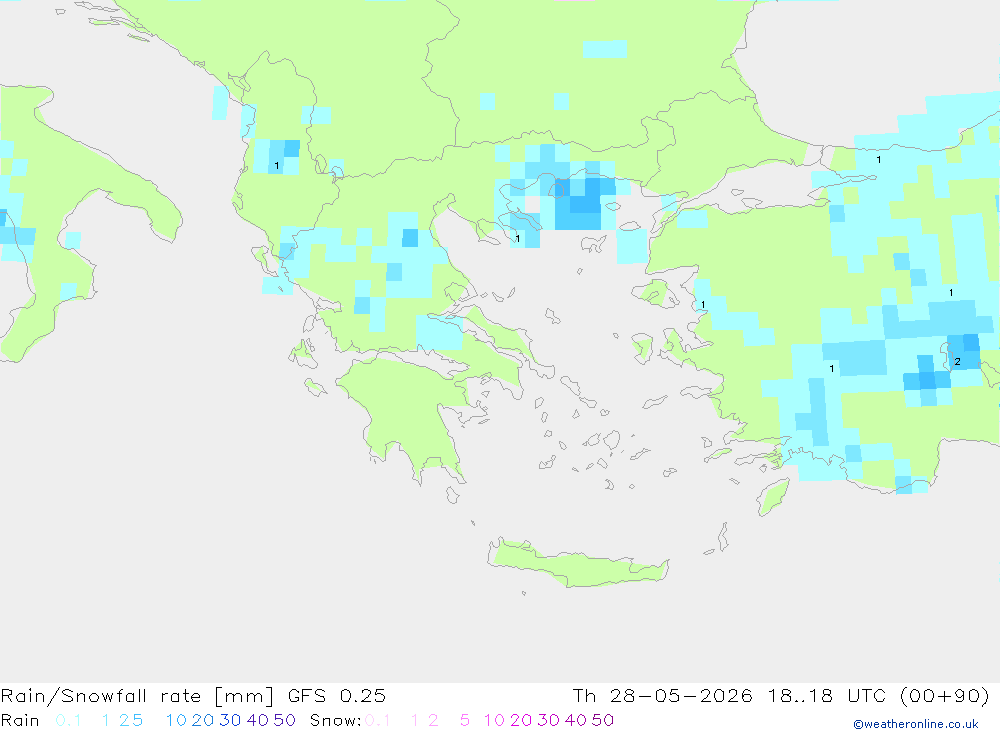Click the "(00+90)" forecast offset text
Image resolution: width=1000 pixels, height=733 pixels.
[x=945, y=696]
